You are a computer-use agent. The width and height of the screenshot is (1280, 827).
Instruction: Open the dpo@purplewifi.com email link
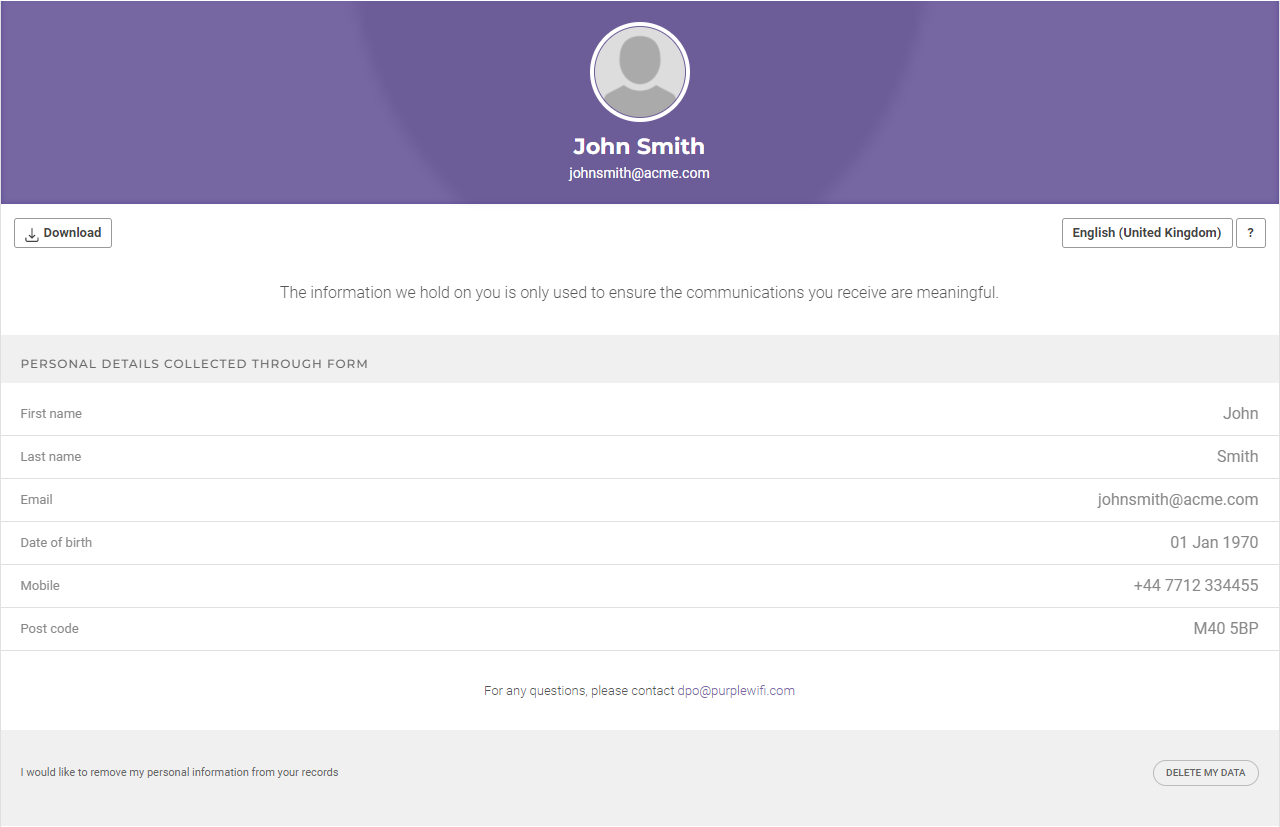736,691
